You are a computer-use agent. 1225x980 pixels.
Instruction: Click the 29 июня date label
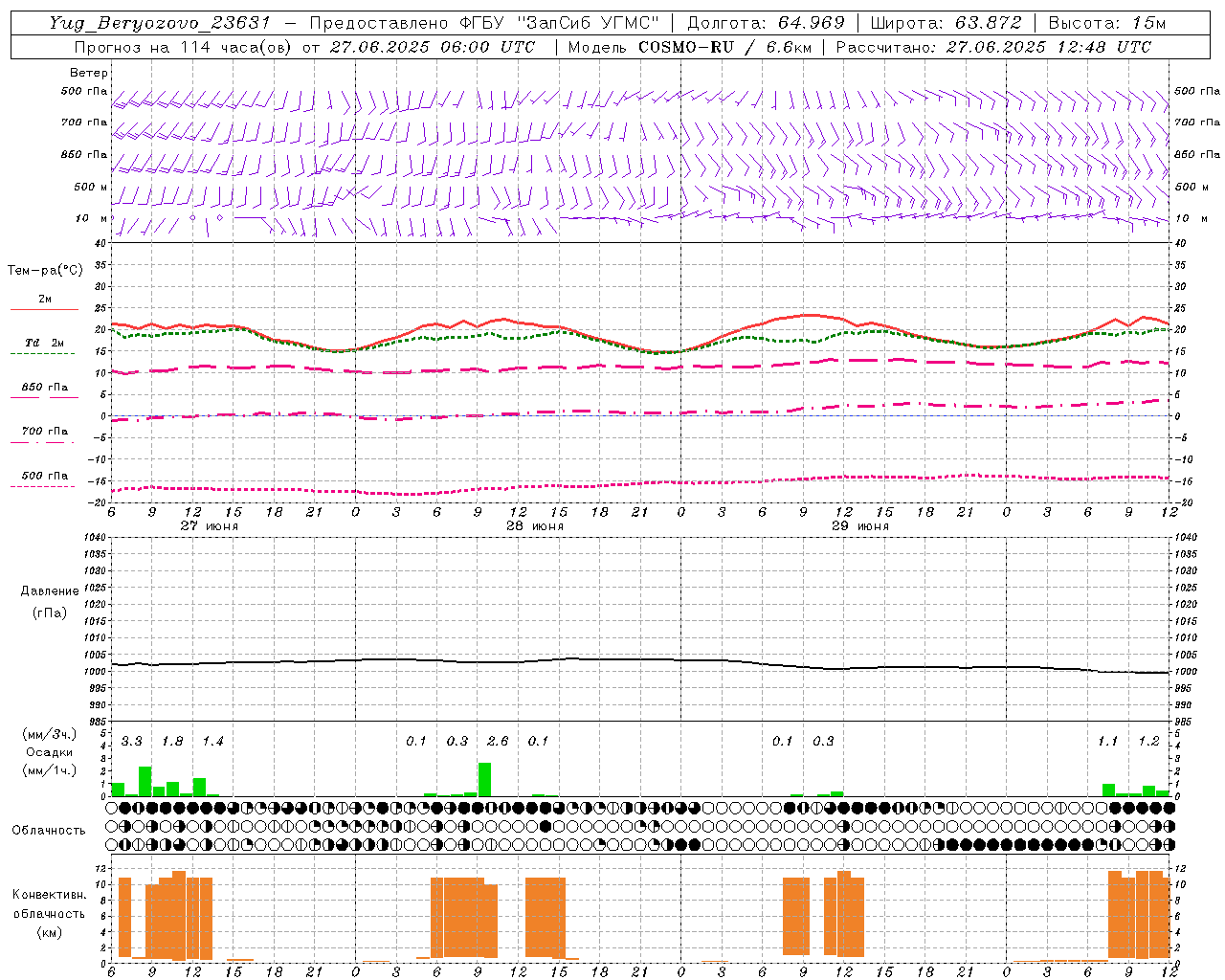[x=860, y=526]
